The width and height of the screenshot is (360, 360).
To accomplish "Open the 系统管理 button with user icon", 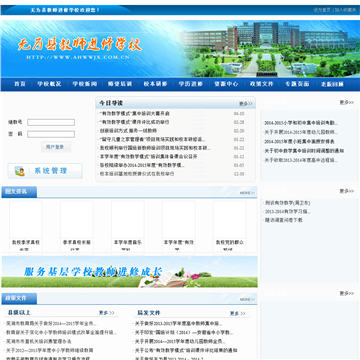I will pyautogui.click(x=45, y=171).
